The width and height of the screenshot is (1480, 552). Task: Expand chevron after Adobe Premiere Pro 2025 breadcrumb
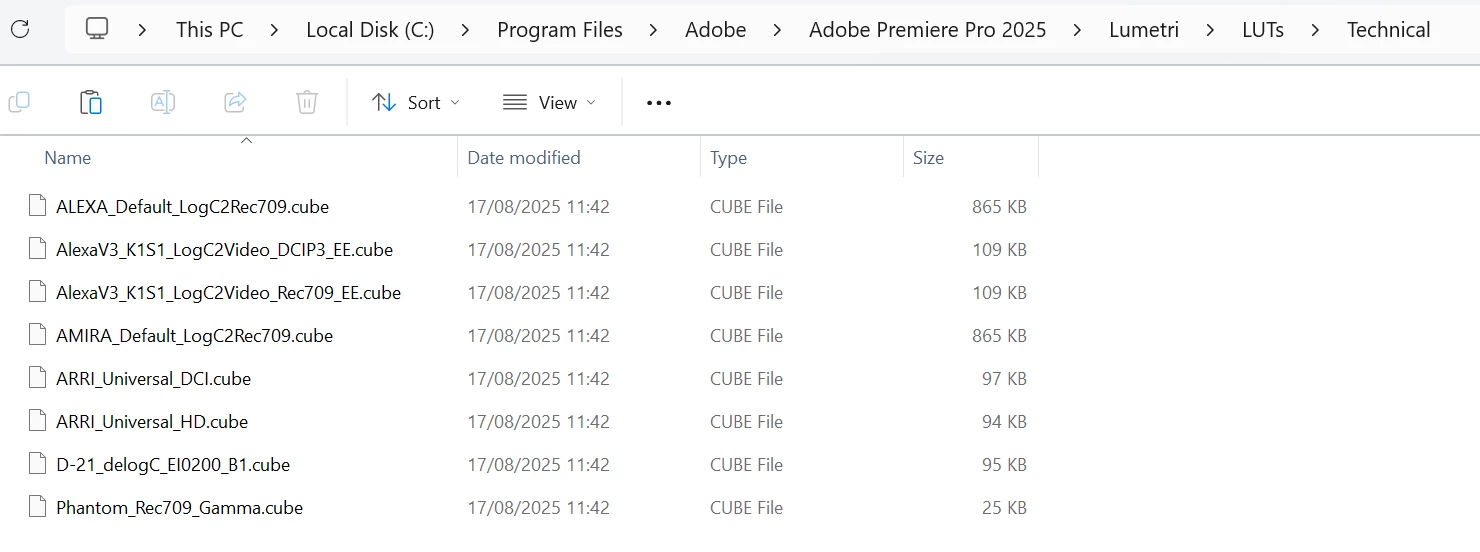tap(1078, 30)
